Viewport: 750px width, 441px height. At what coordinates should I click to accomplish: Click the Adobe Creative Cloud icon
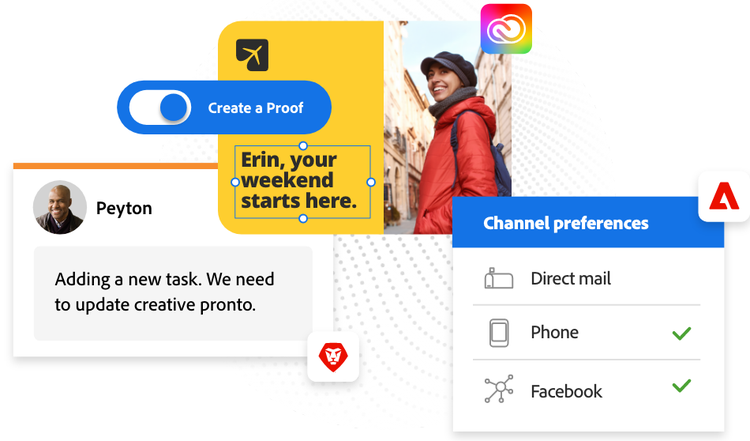click(x=506, y=29)
